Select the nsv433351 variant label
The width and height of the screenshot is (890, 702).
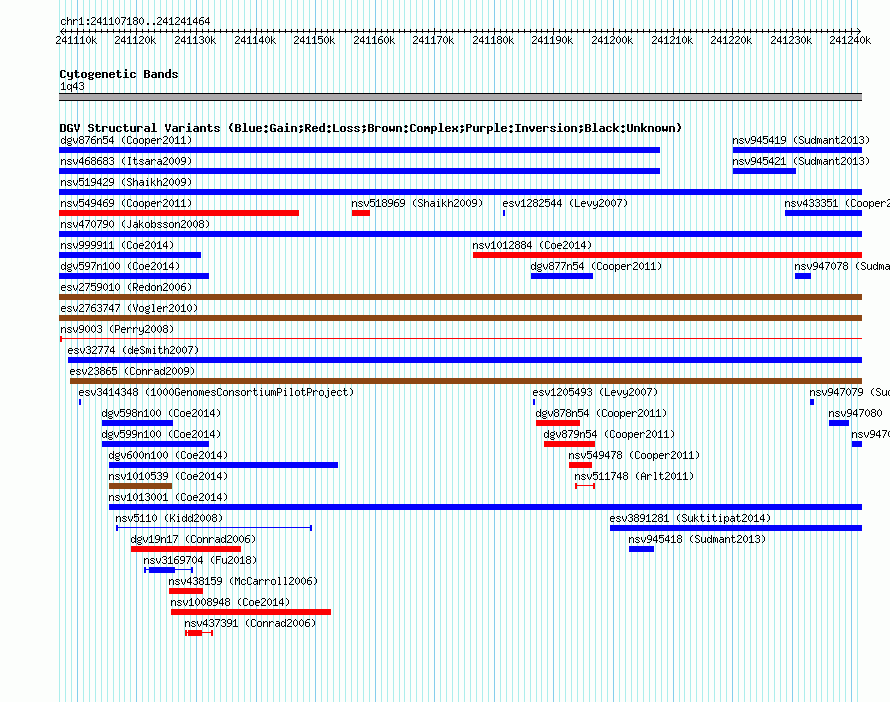837,203
